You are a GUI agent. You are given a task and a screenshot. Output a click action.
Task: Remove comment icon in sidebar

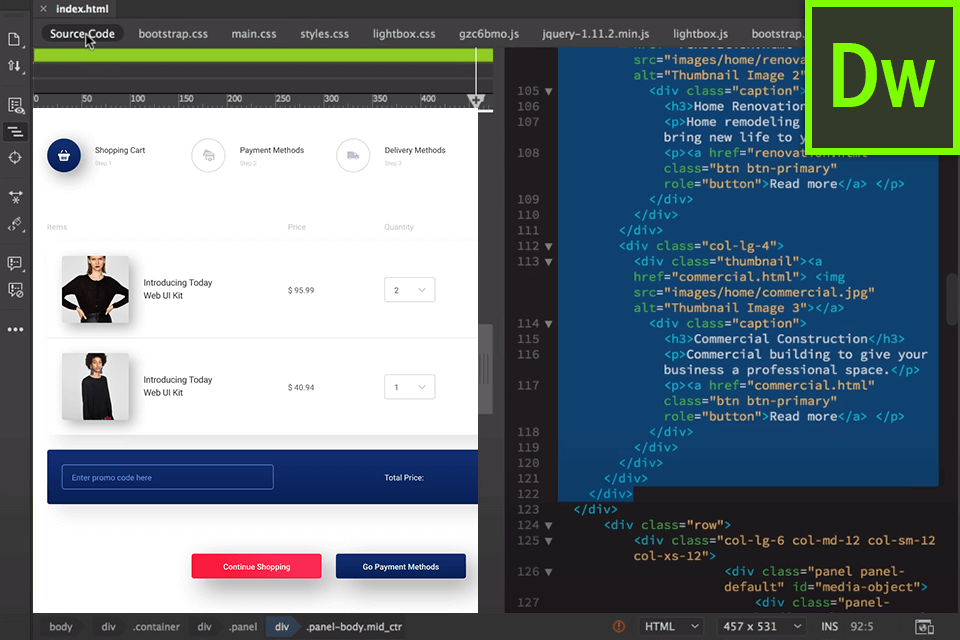(x=15, y=290)
